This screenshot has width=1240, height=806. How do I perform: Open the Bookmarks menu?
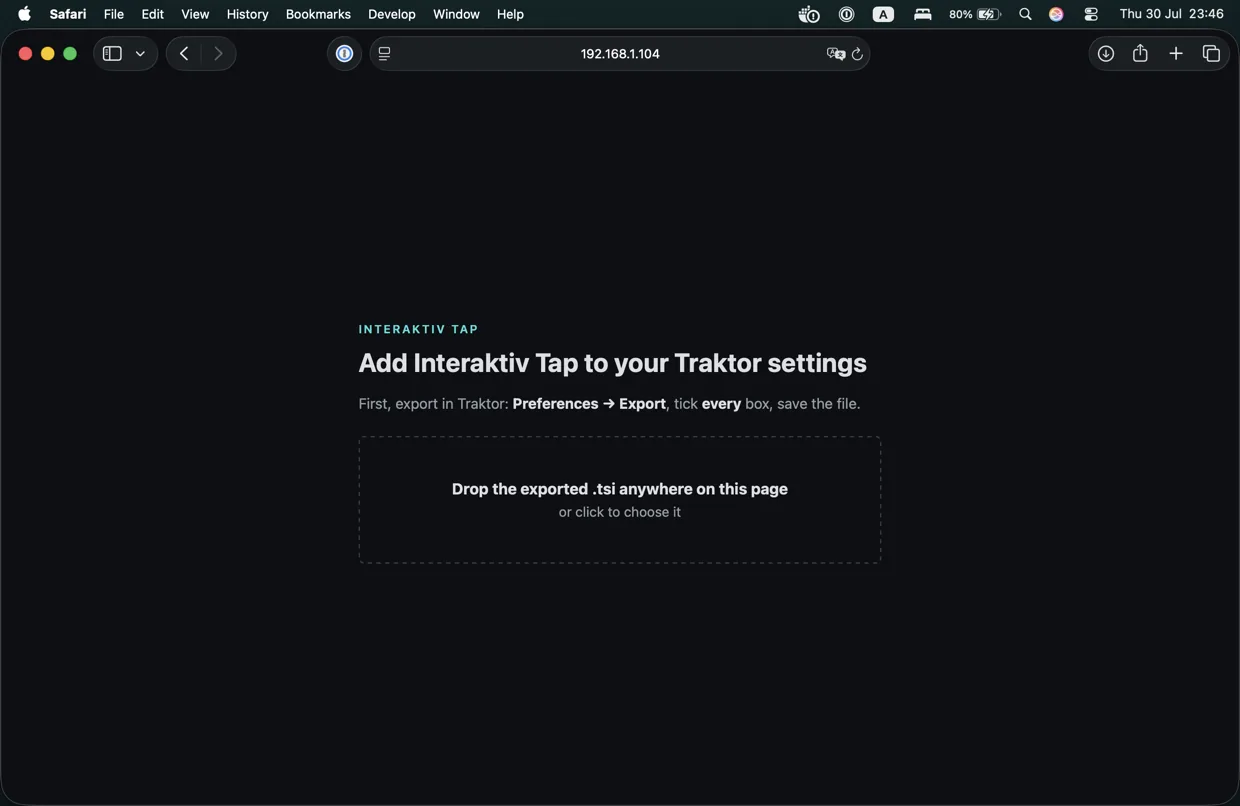click(318, 14)
